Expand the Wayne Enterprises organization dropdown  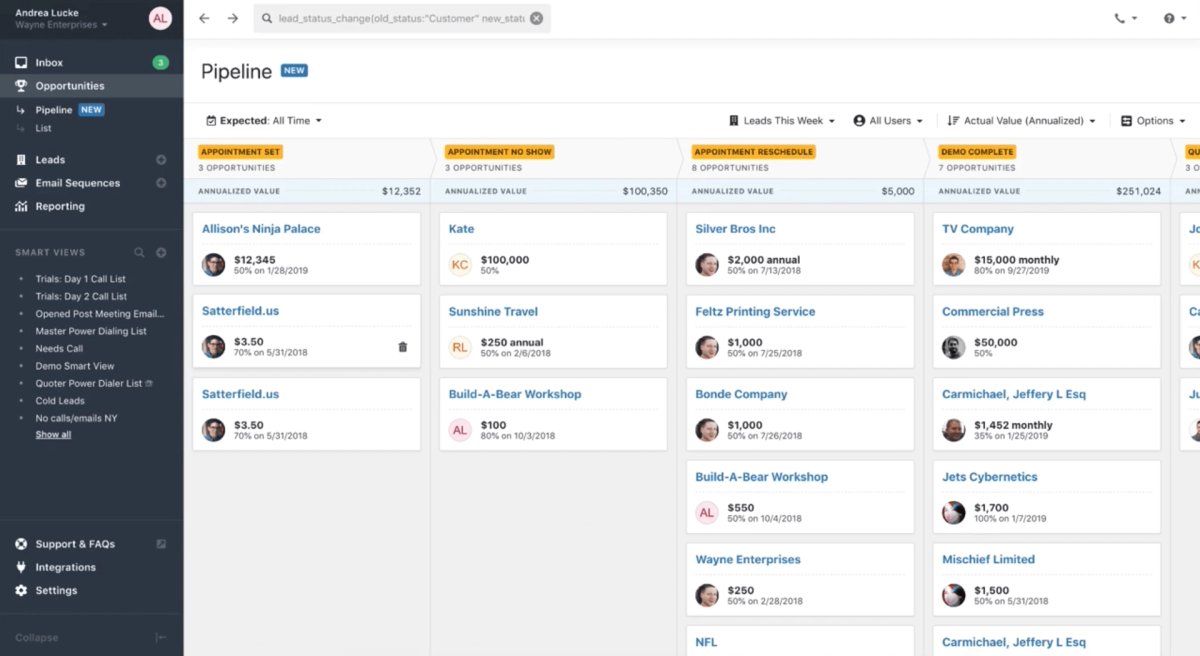pos(61,24)
